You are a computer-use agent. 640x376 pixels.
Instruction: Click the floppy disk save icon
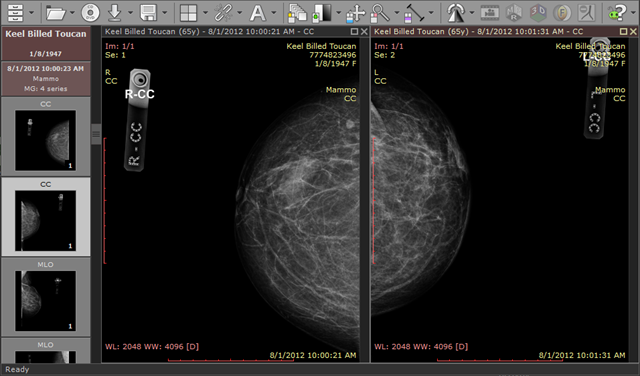[x=148, y=13]
